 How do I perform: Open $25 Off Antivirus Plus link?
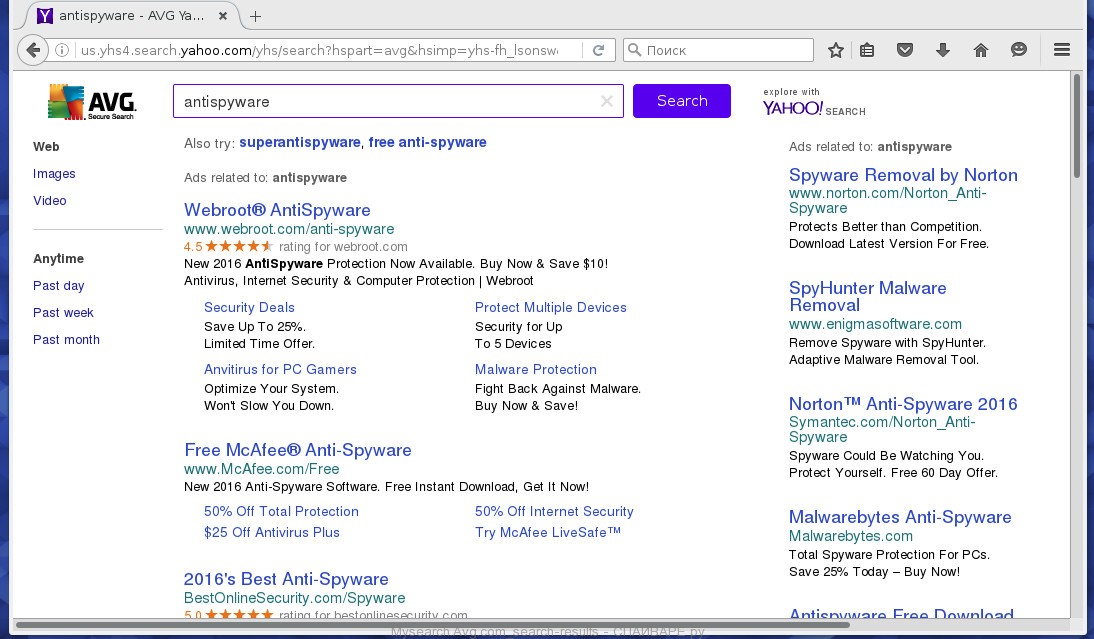pos(271,532)
